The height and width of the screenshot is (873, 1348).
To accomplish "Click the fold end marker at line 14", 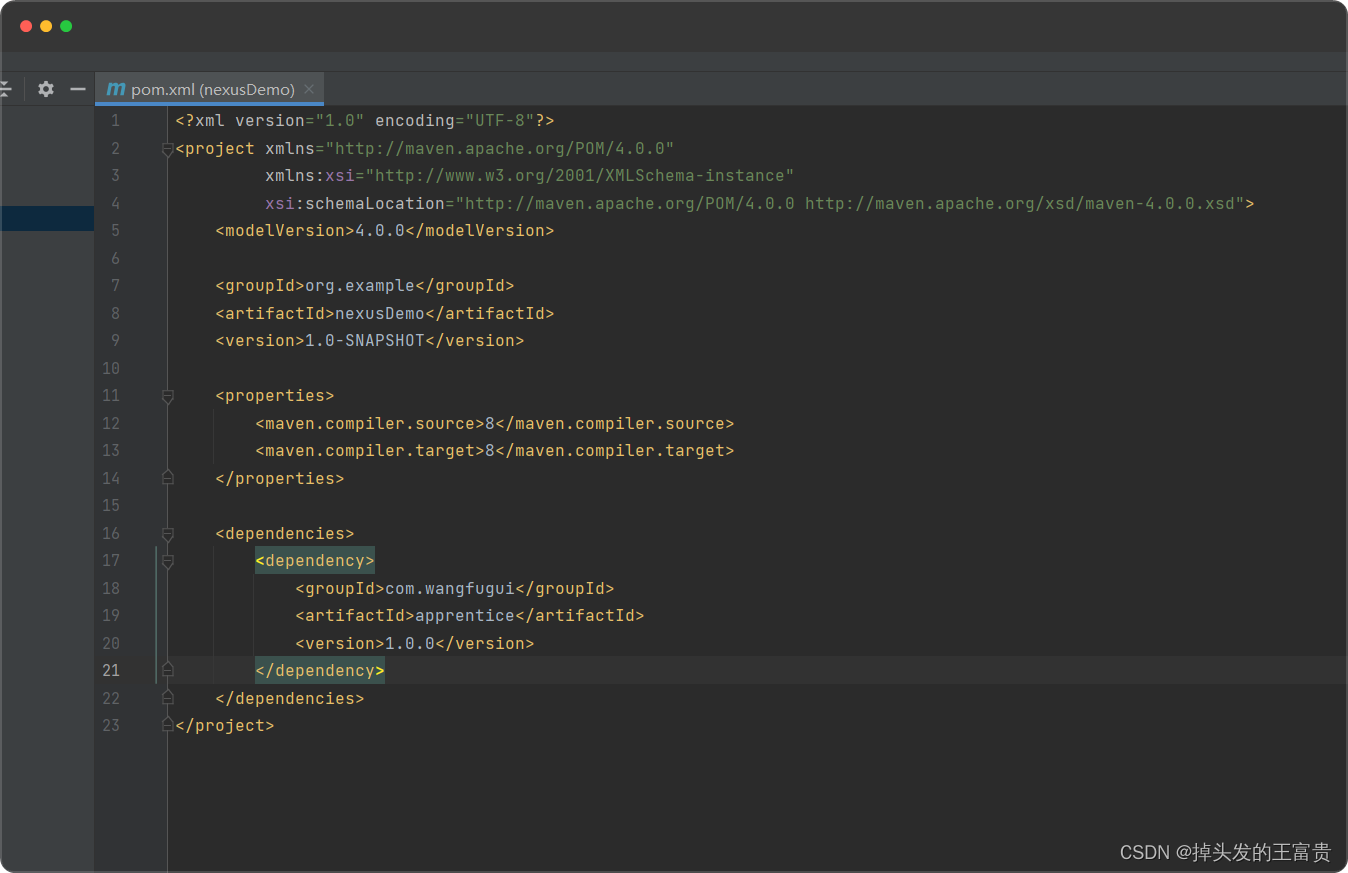I will [x=168, y=477].
